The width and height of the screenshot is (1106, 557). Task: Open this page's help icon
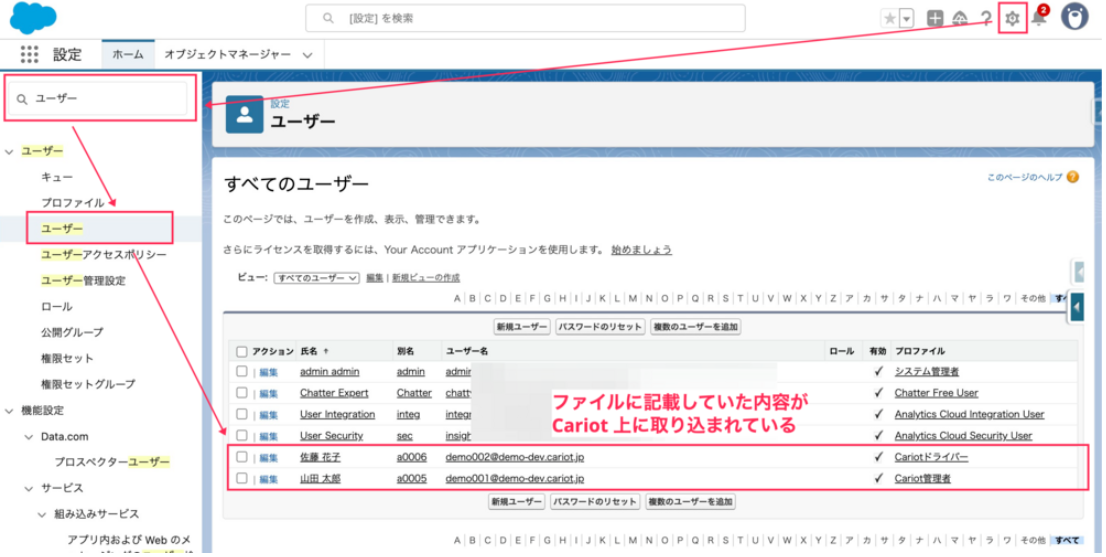tap(1073, 177)
